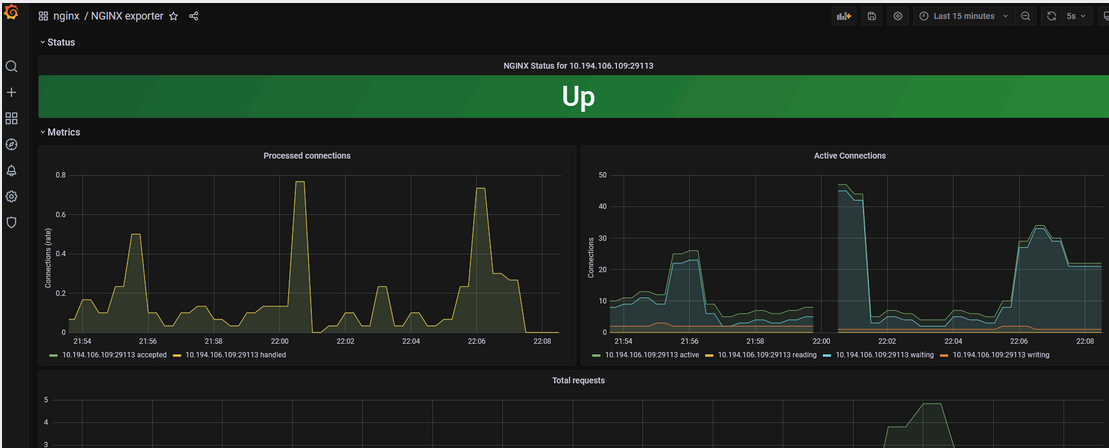The width and height of the screenshot is (1109, 448).
Task: Click the refresh dashboard button
Action: point(1051,17)
